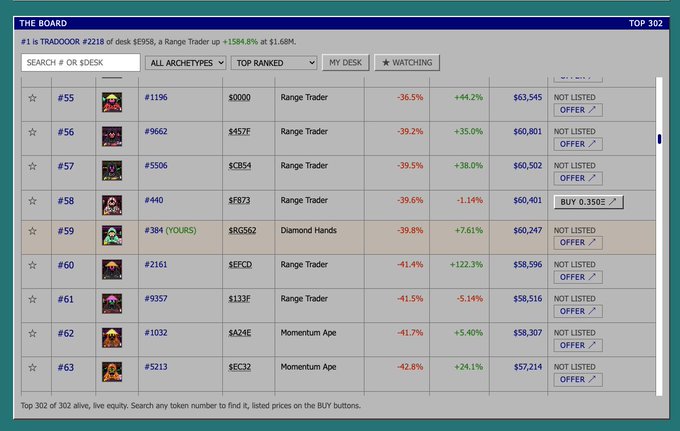Open desk link $457F
The width and height of the screenshot is (680, 431).
click(239, 131)
